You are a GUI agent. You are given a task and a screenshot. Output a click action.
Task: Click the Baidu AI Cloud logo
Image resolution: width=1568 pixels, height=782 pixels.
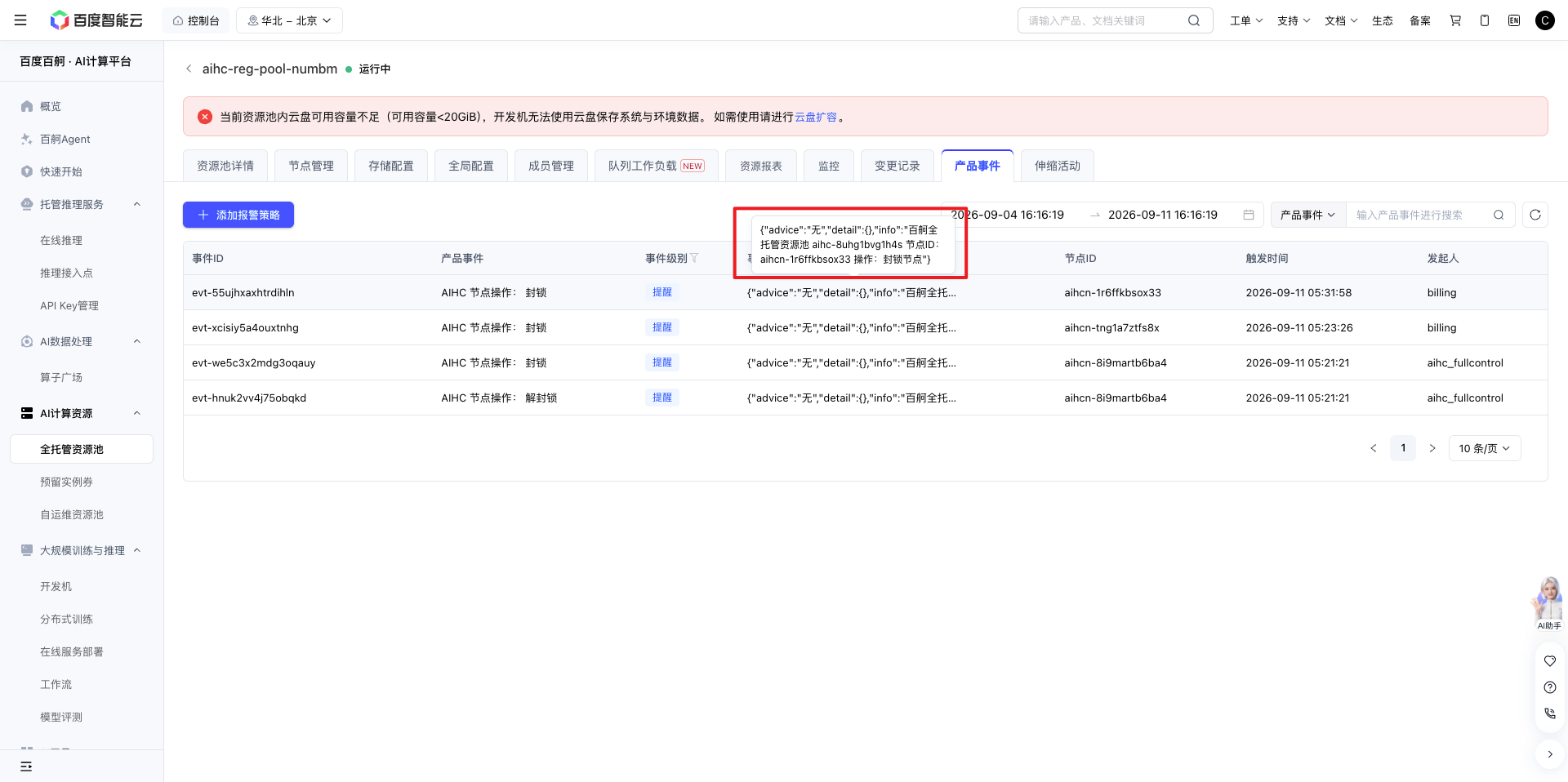click(x=96, y=20)
